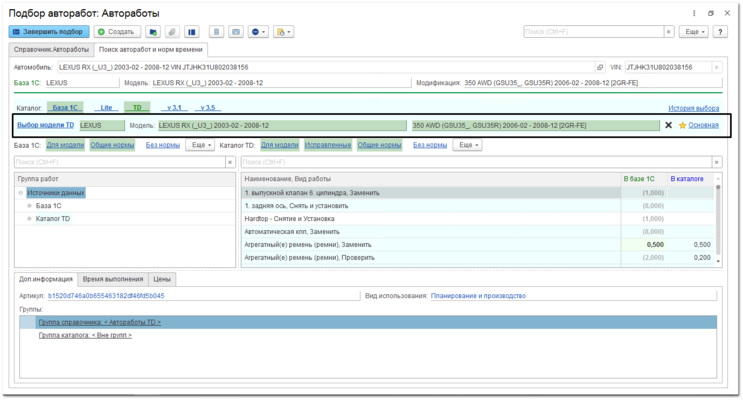This screenshot has width=743, height=400.
Task: Click create new folder group icon
Action: coord(153,32)
